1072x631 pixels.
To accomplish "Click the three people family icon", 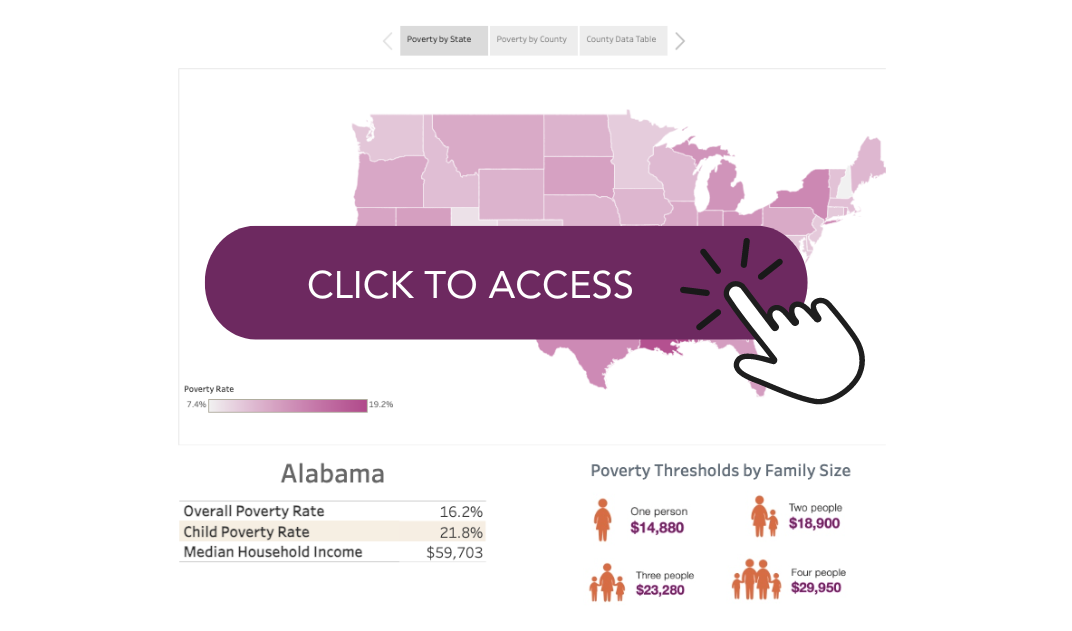I will click(606, 582).
